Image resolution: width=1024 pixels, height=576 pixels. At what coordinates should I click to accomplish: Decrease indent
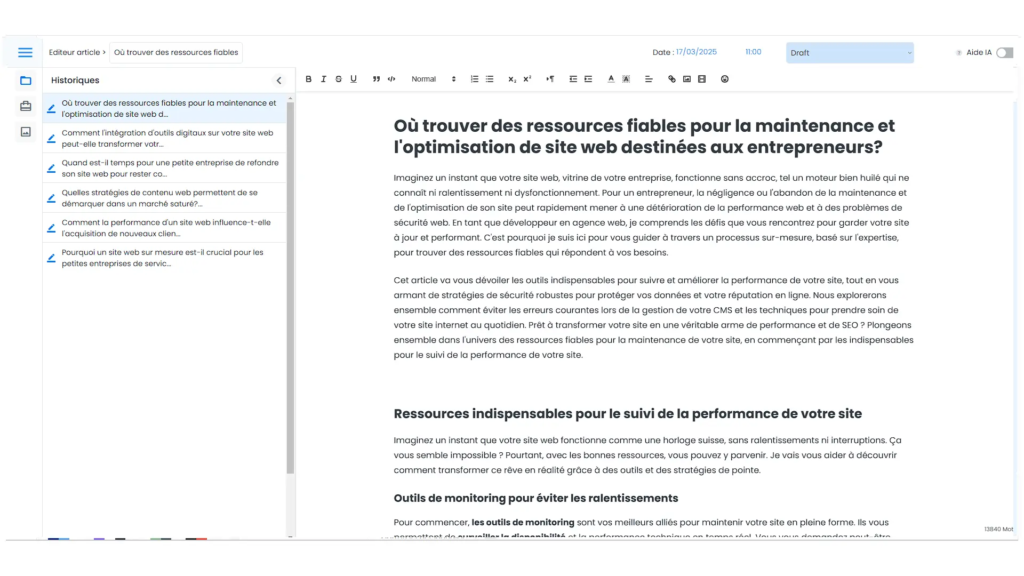click(x=573, y=79)
